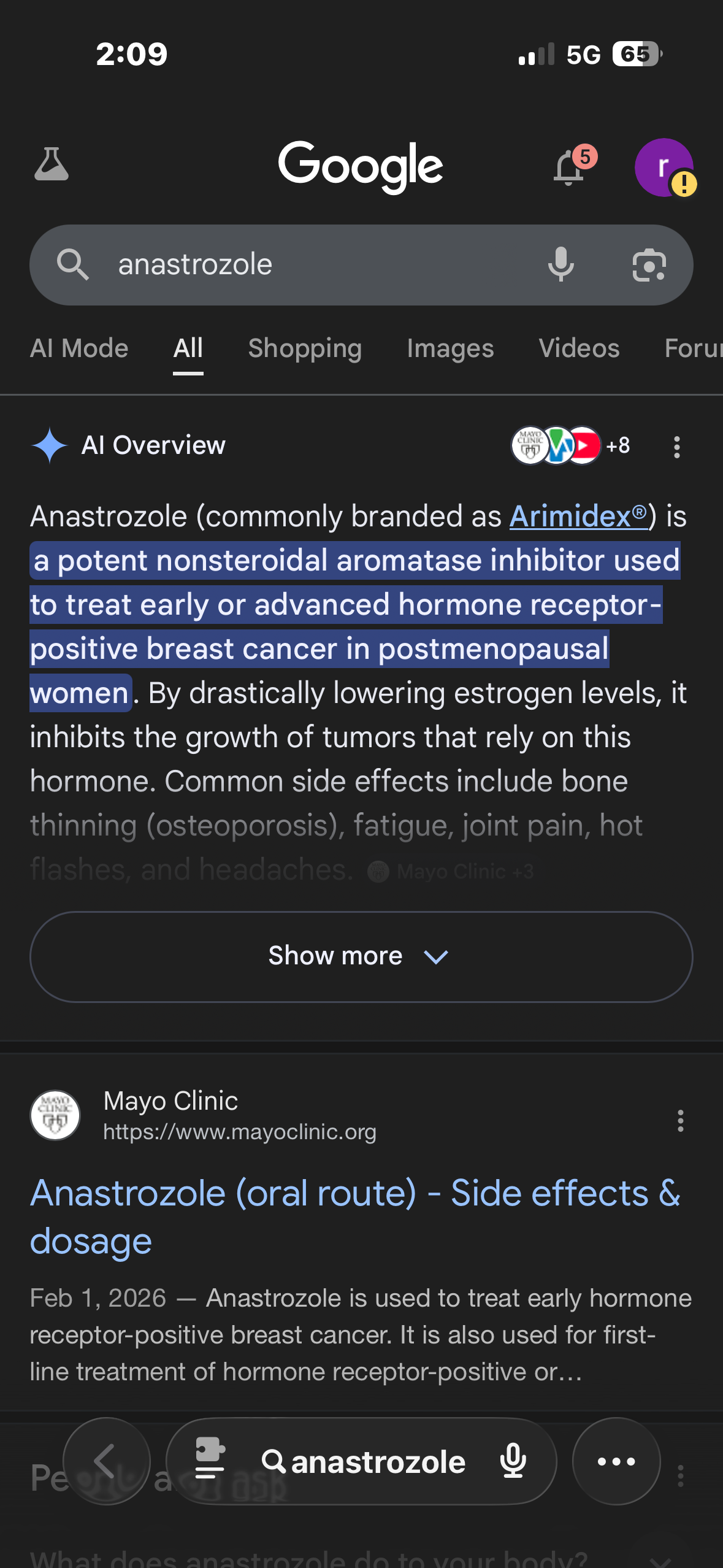The height and width of the screenshot is (1568, 723).
Task: Tap the browser back arrow button
Action: (x=107, y=1461)
